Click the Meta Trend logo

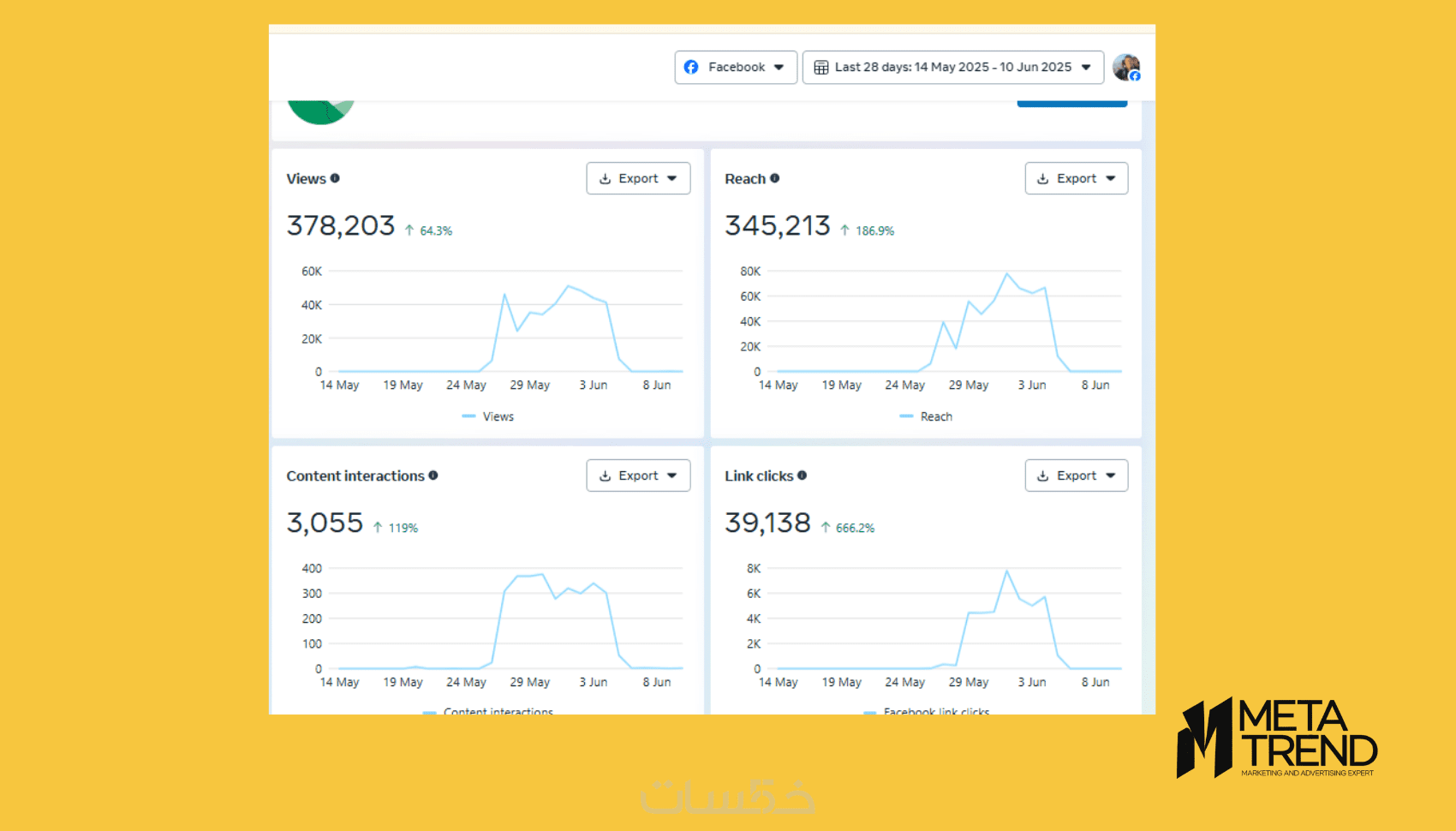point(1276,738)
